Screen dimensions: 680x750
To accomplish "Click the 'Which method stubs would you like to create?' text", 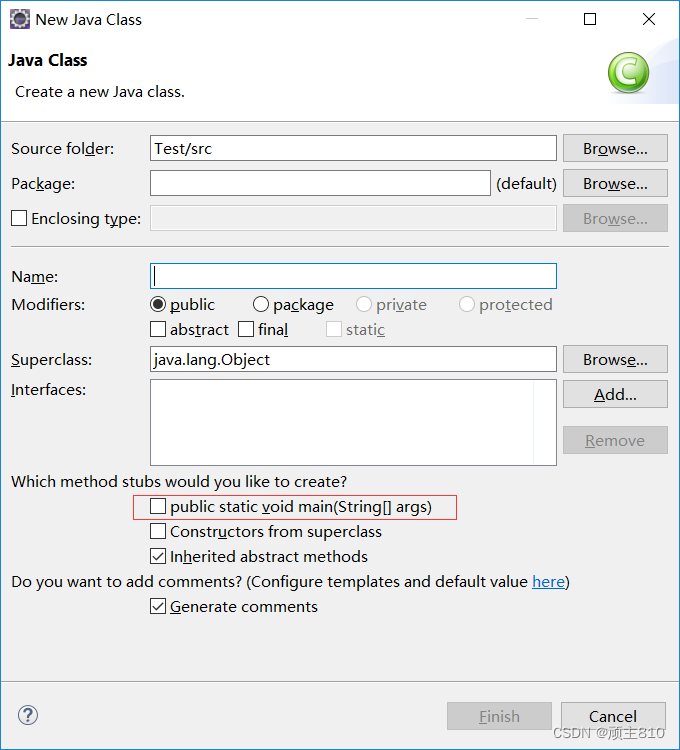I will pos(179,481).
